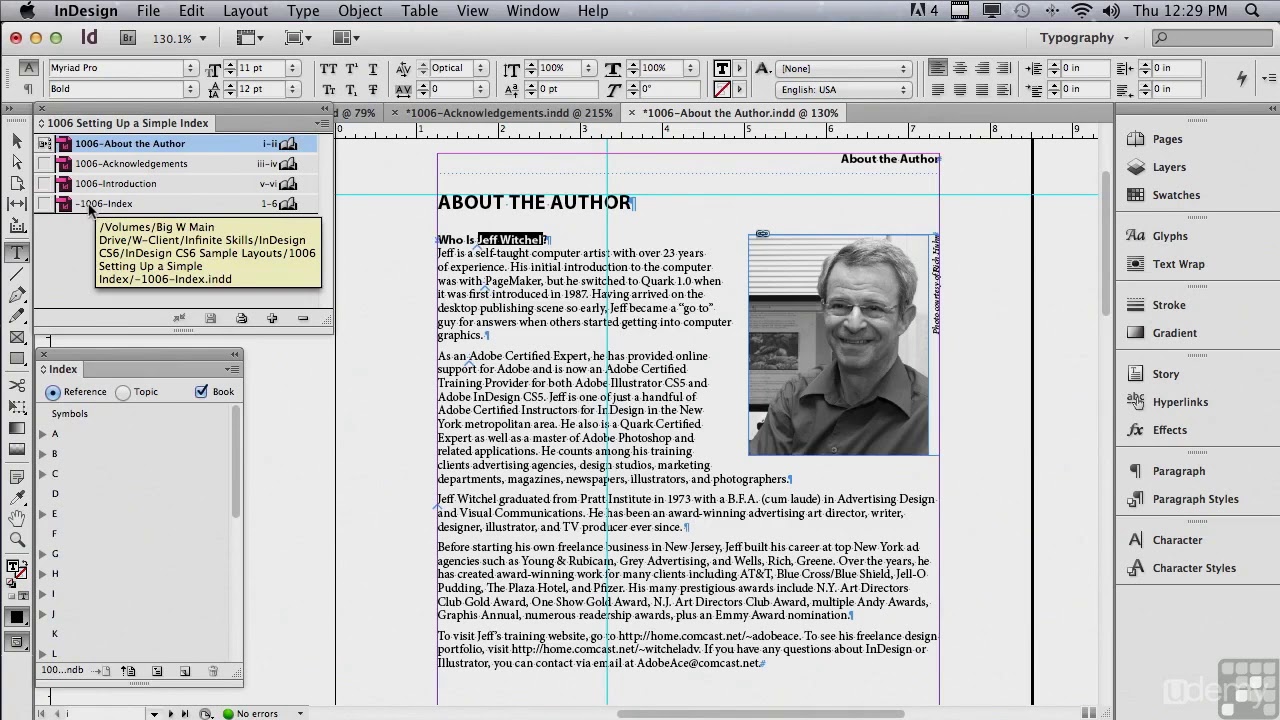
Task: Select the Line tool
Action: coord(17,274)
